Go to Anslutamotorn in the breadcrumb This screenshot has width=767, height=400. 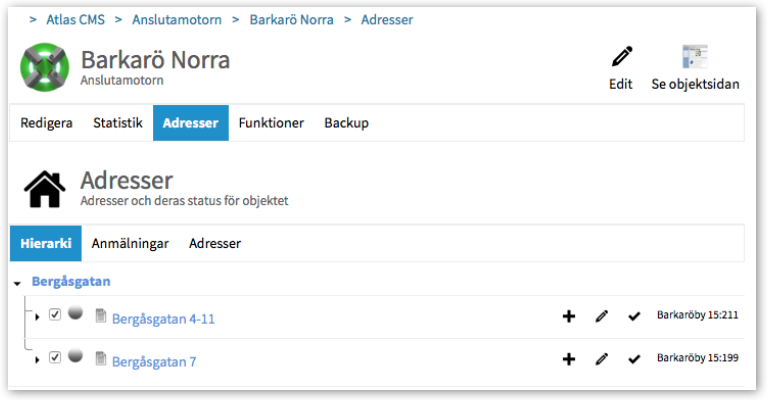point(177,20)
